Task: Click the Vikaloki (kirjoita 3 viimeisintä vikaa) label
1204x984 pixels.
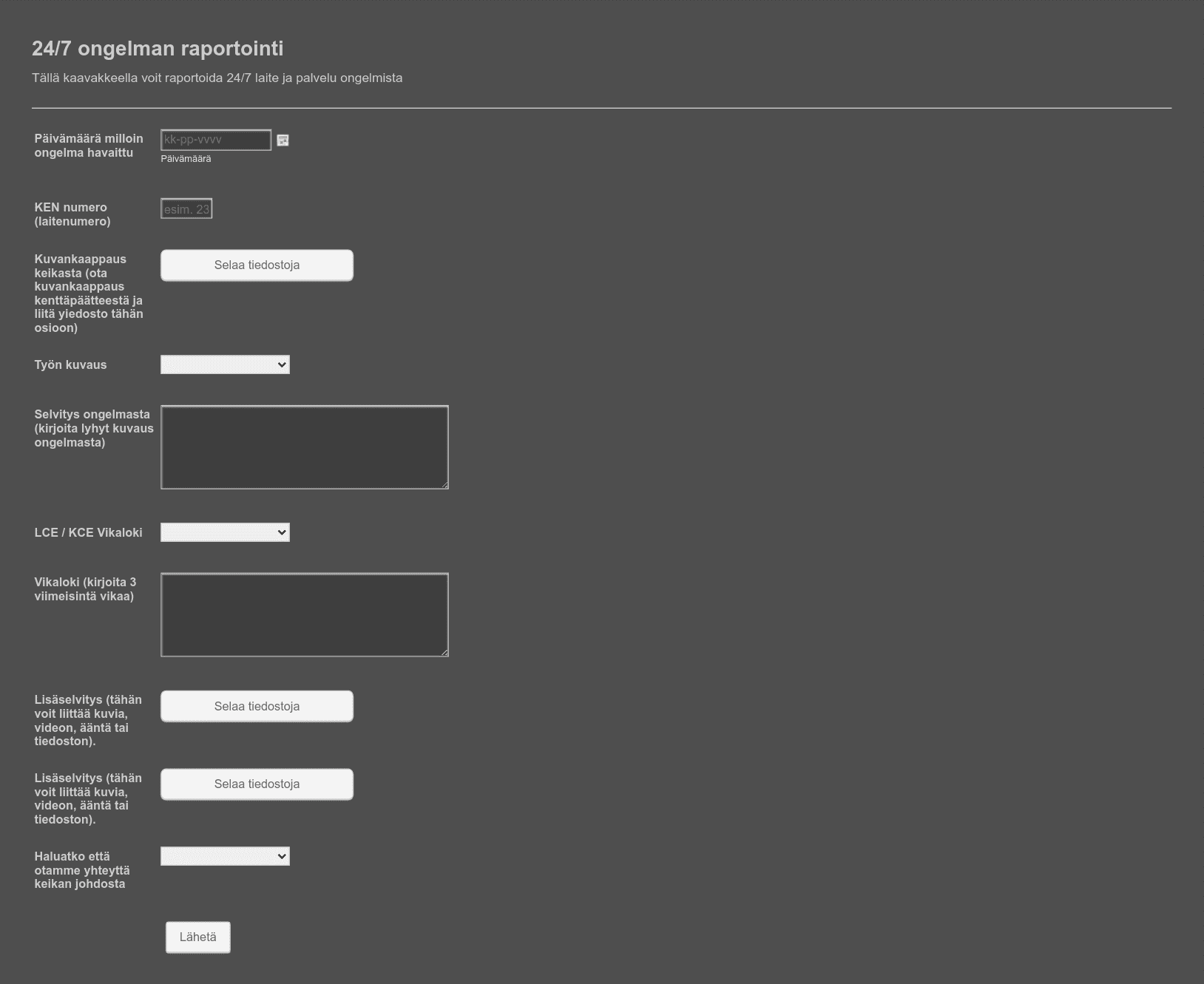Action: pos(85,589)
